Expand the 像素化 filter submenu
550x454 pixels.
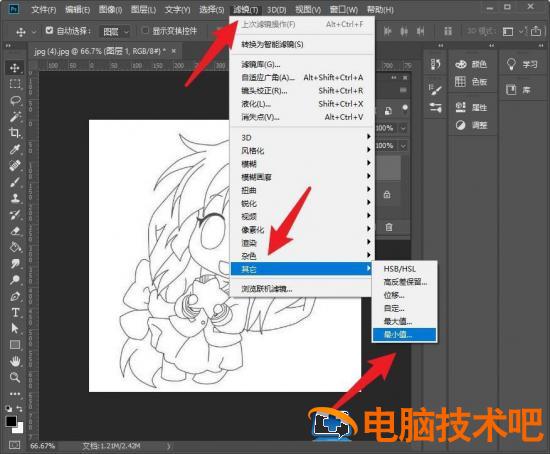(x=302, y=229)
